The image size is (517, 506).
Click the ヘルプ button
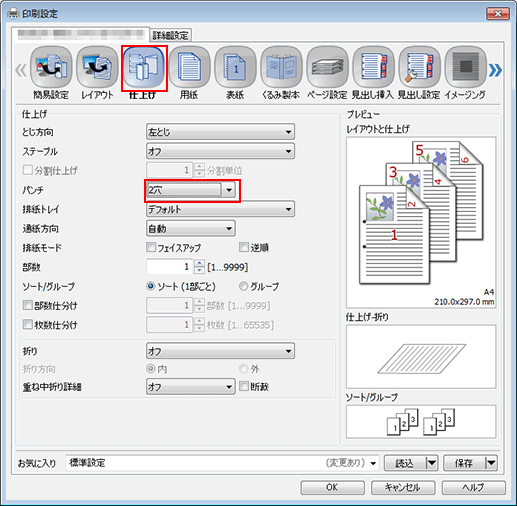[x=473, y=488]
